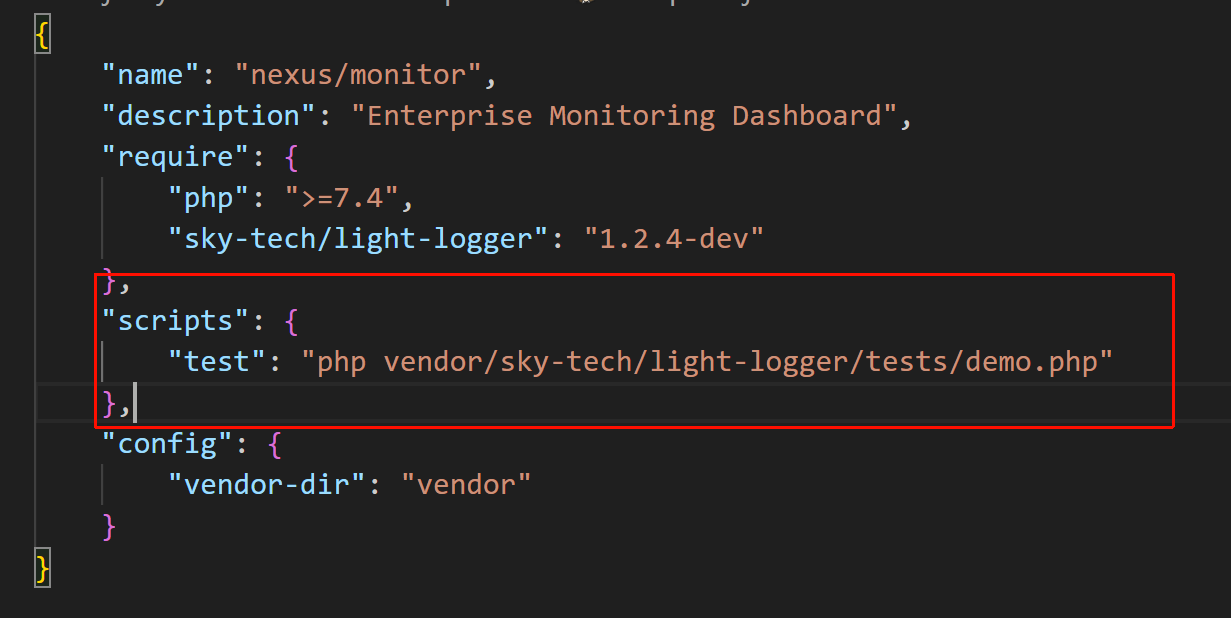This screenshot has width=1231, height=618.
Task: Click the yellow closing root brace
Action: click(42, 567)
